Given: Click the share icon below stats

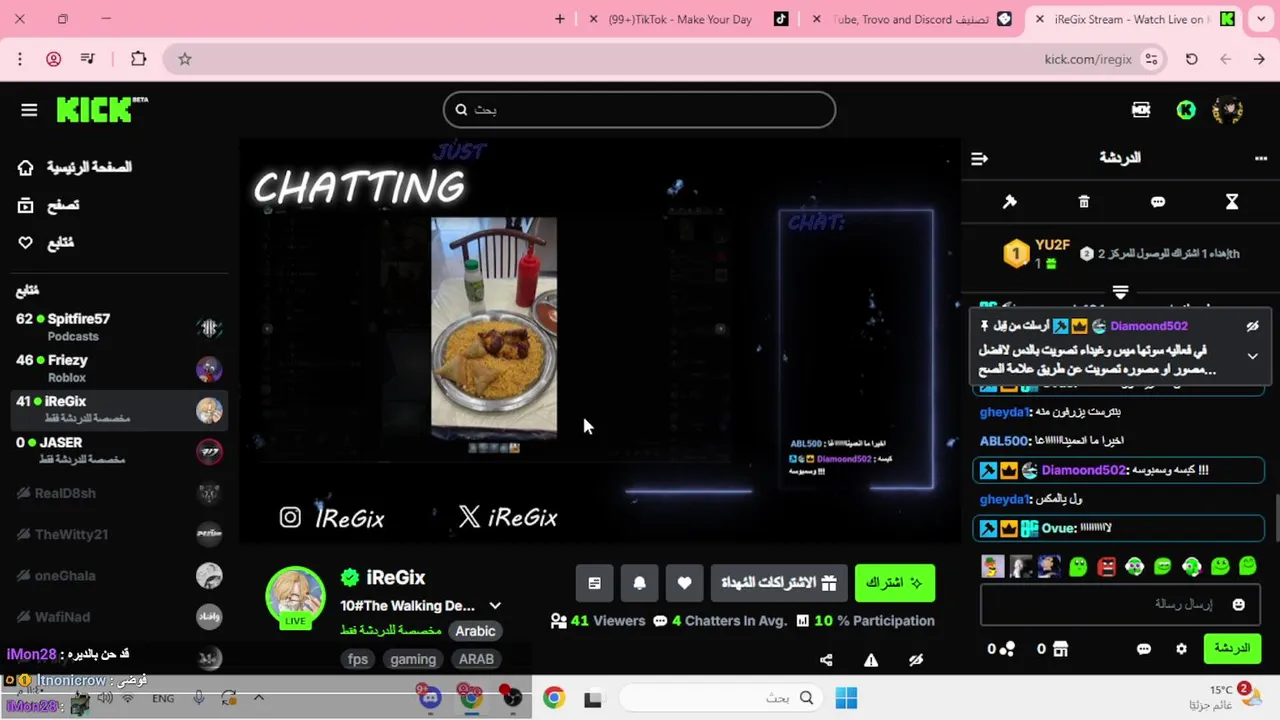Looking at the screenshot, I should point(826,660).
